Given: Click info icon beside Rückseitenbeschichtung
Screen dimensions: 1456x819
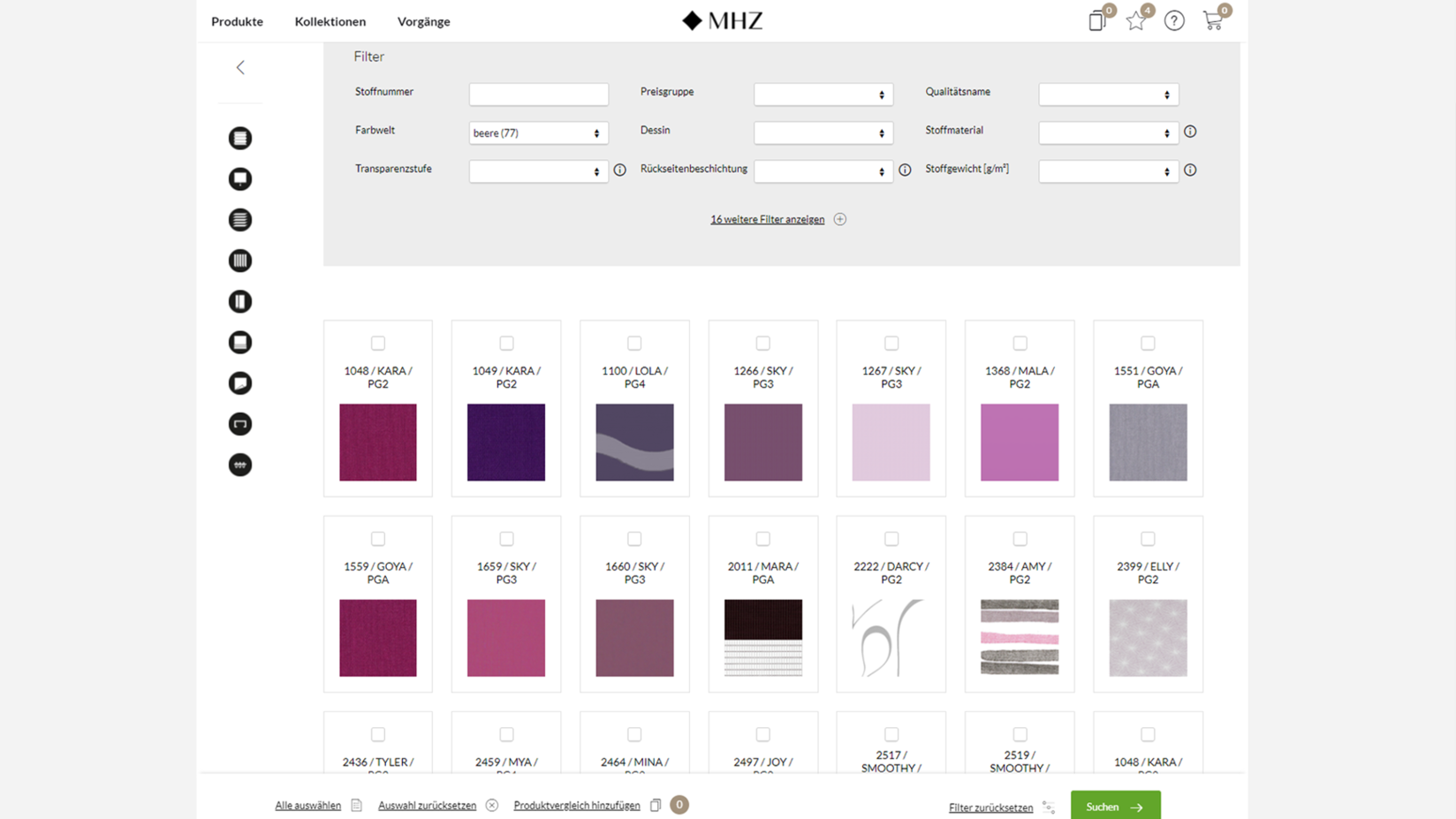Looking at the screenshot, I should [905, 171].
